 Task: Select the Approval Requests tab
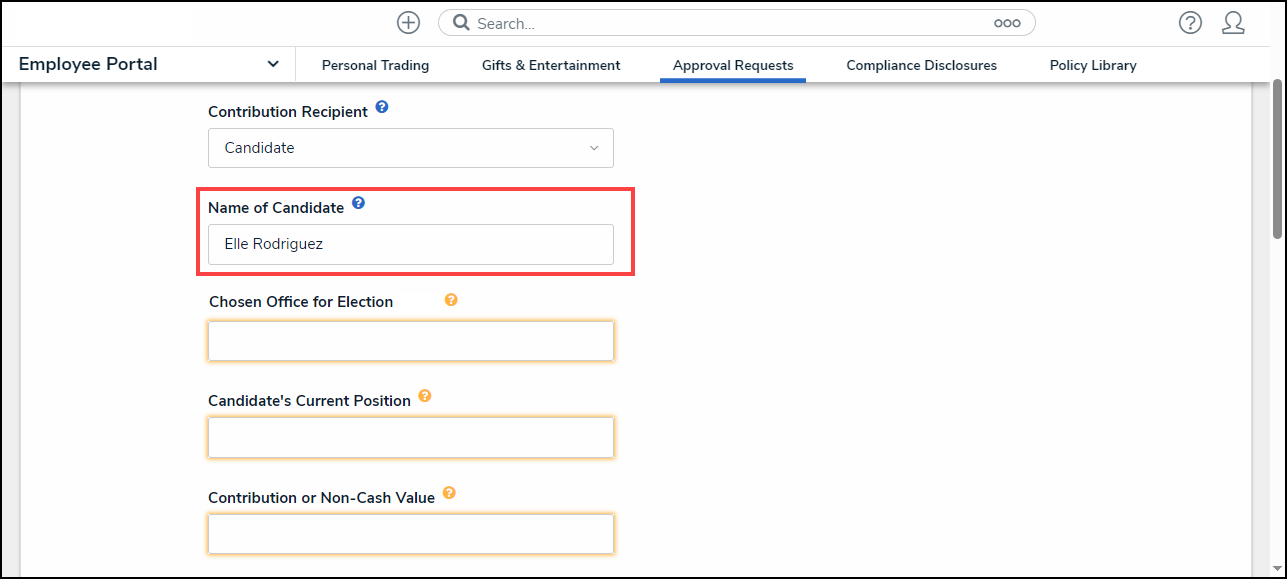tap(733, 66)
